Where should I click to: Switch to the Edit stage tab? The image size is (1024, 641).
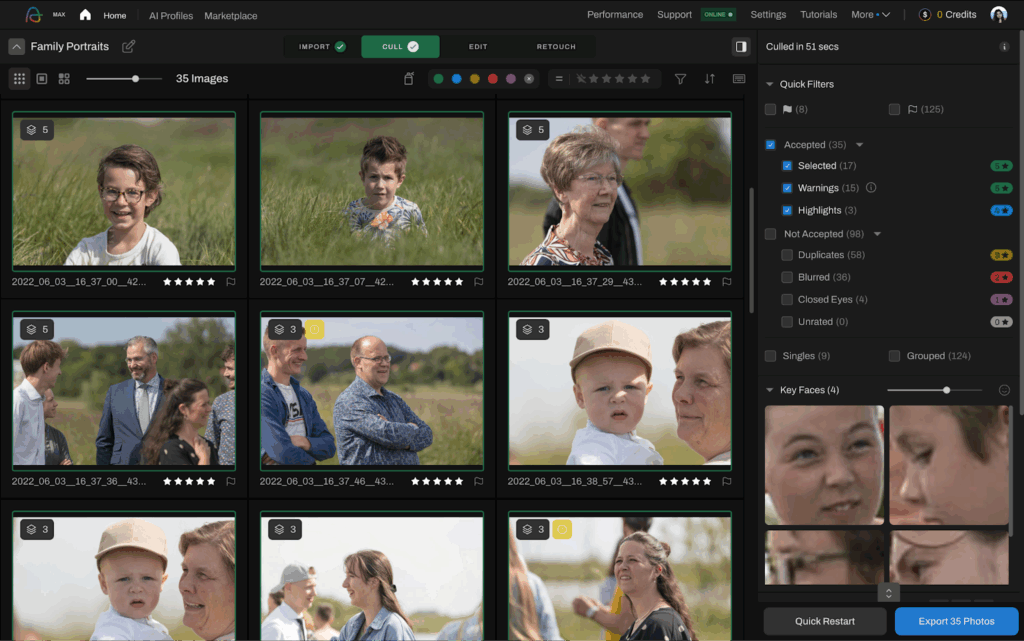[x=478, y=47]
